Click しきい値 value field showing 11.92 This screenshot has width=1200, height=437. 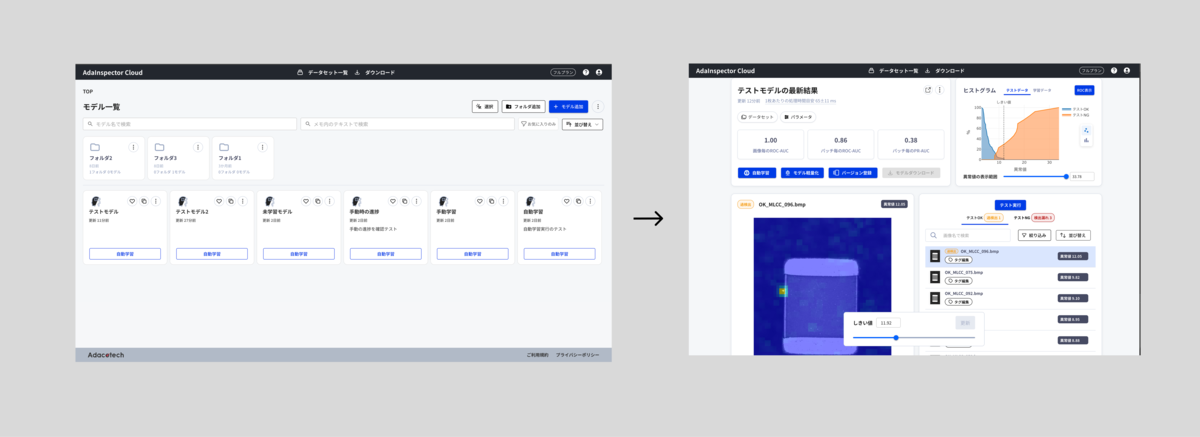[889, 323]
